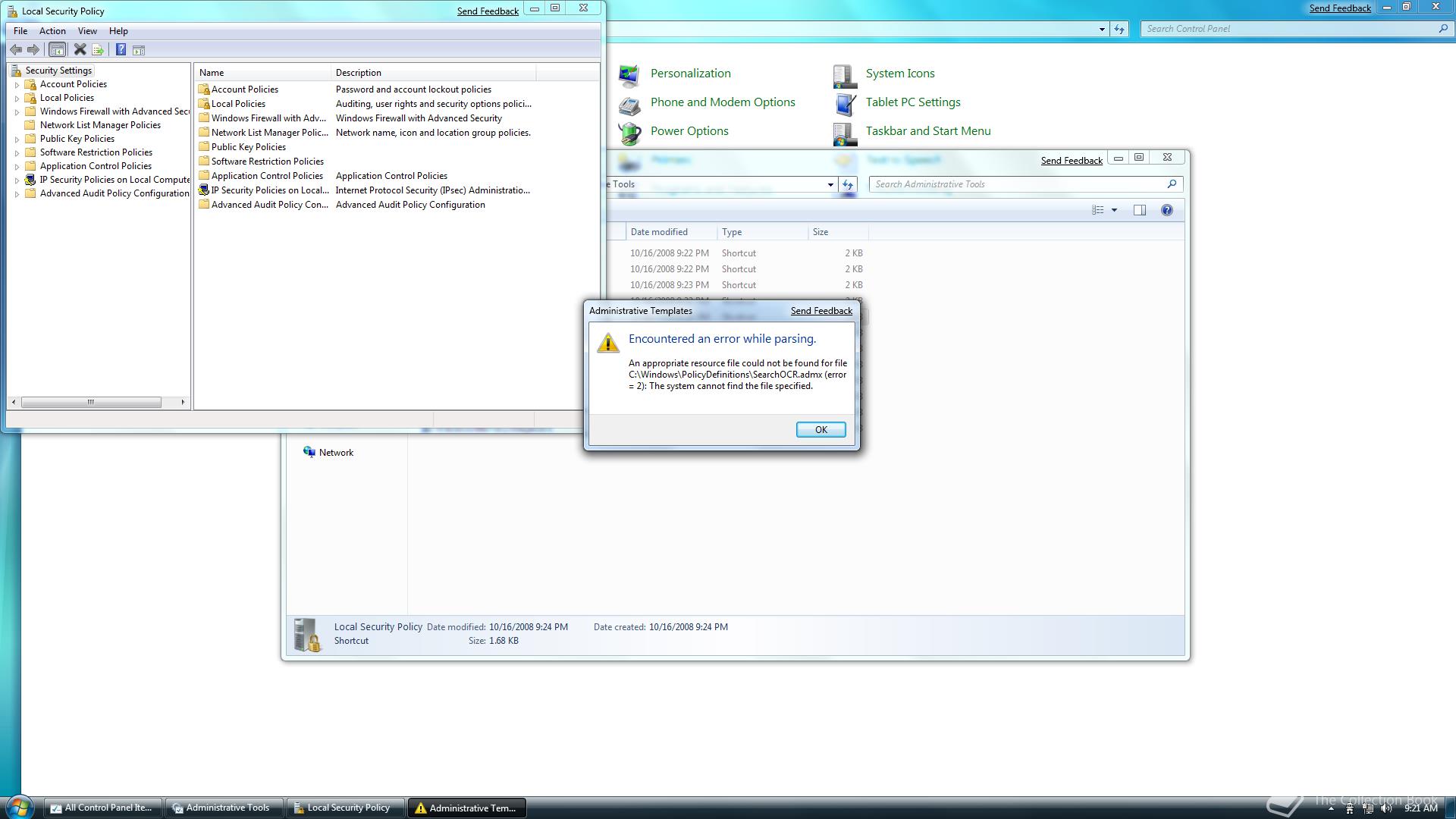Image resolution: width=1456 pixels, height=819 pixels.
Task: Expand Local Policies tree node
Action: point(17,99)
